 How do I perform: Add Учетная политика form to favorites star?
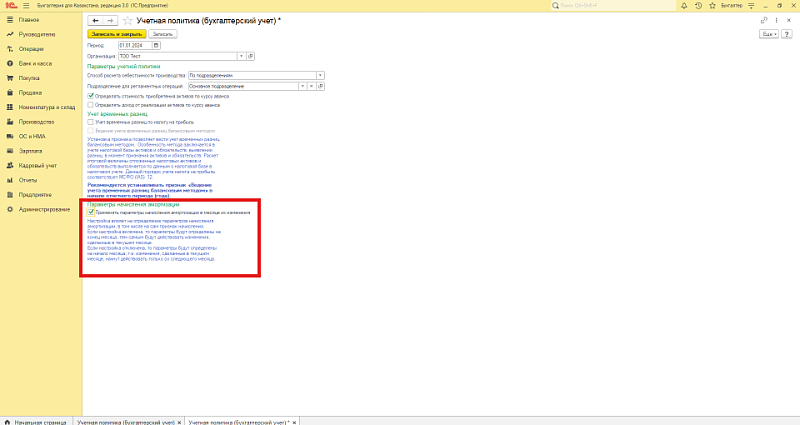125,20
